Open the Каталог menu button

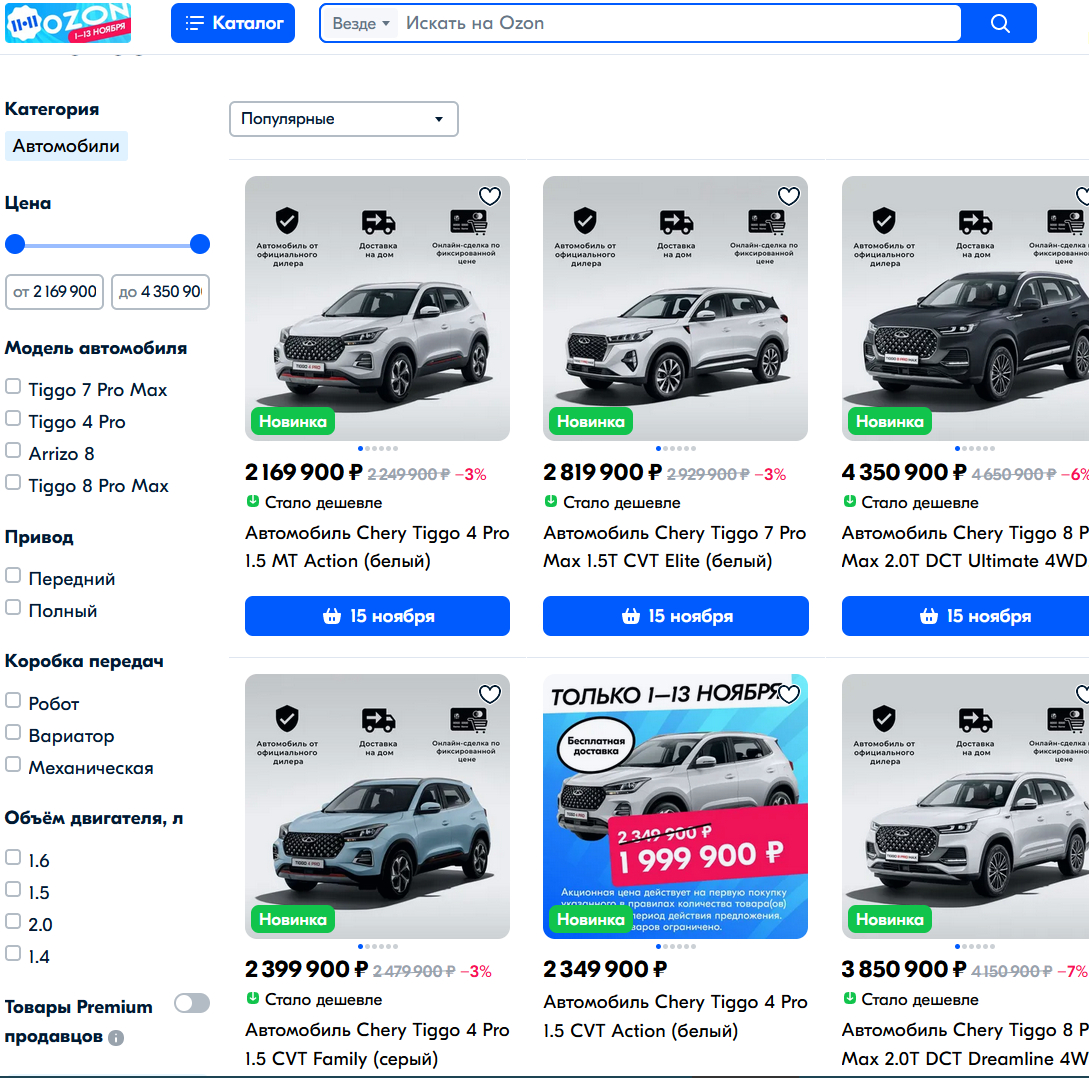coord(233,23)
